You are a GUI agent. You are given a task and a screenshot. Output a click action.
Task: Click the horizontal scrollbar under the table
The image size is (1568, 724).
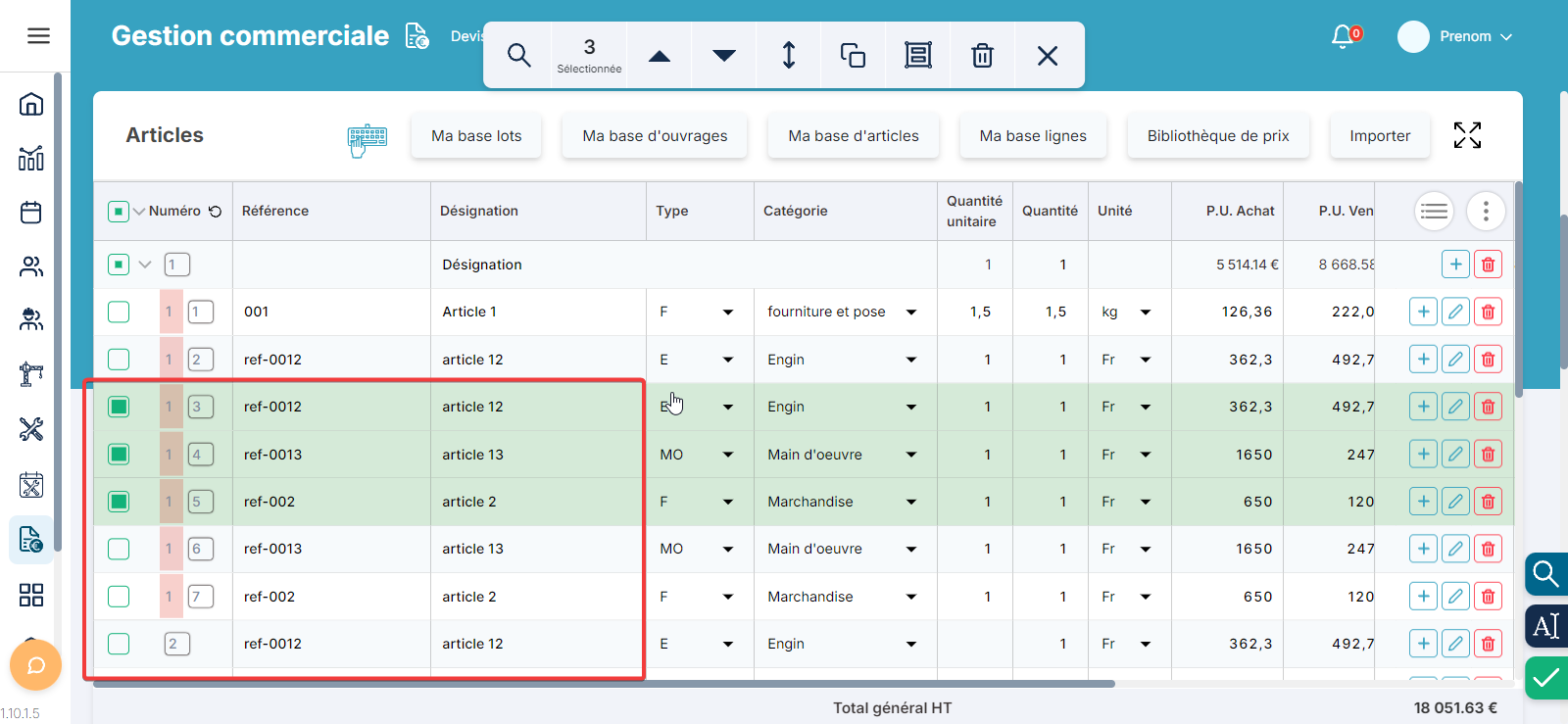(604, 684)
